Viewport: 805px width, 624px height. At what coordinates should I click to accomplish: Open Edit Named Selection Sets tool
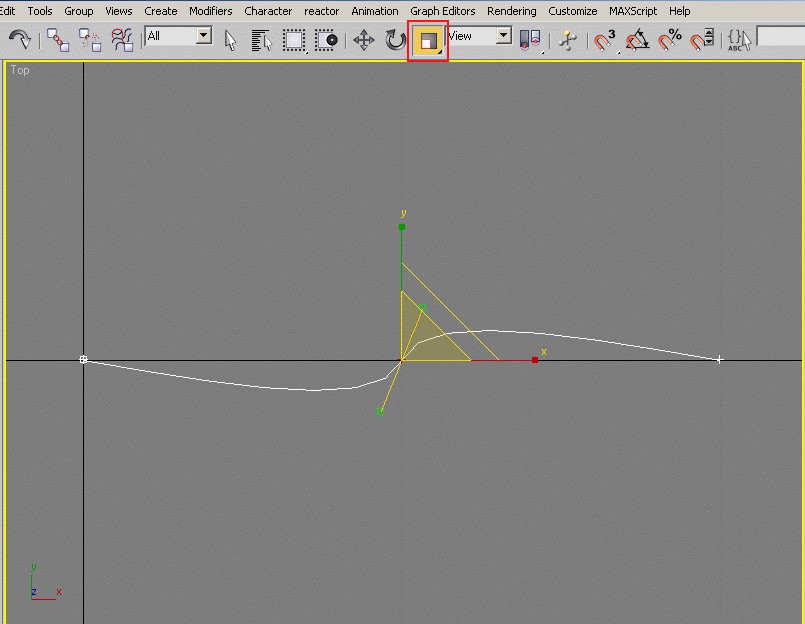tap(739, 40)
